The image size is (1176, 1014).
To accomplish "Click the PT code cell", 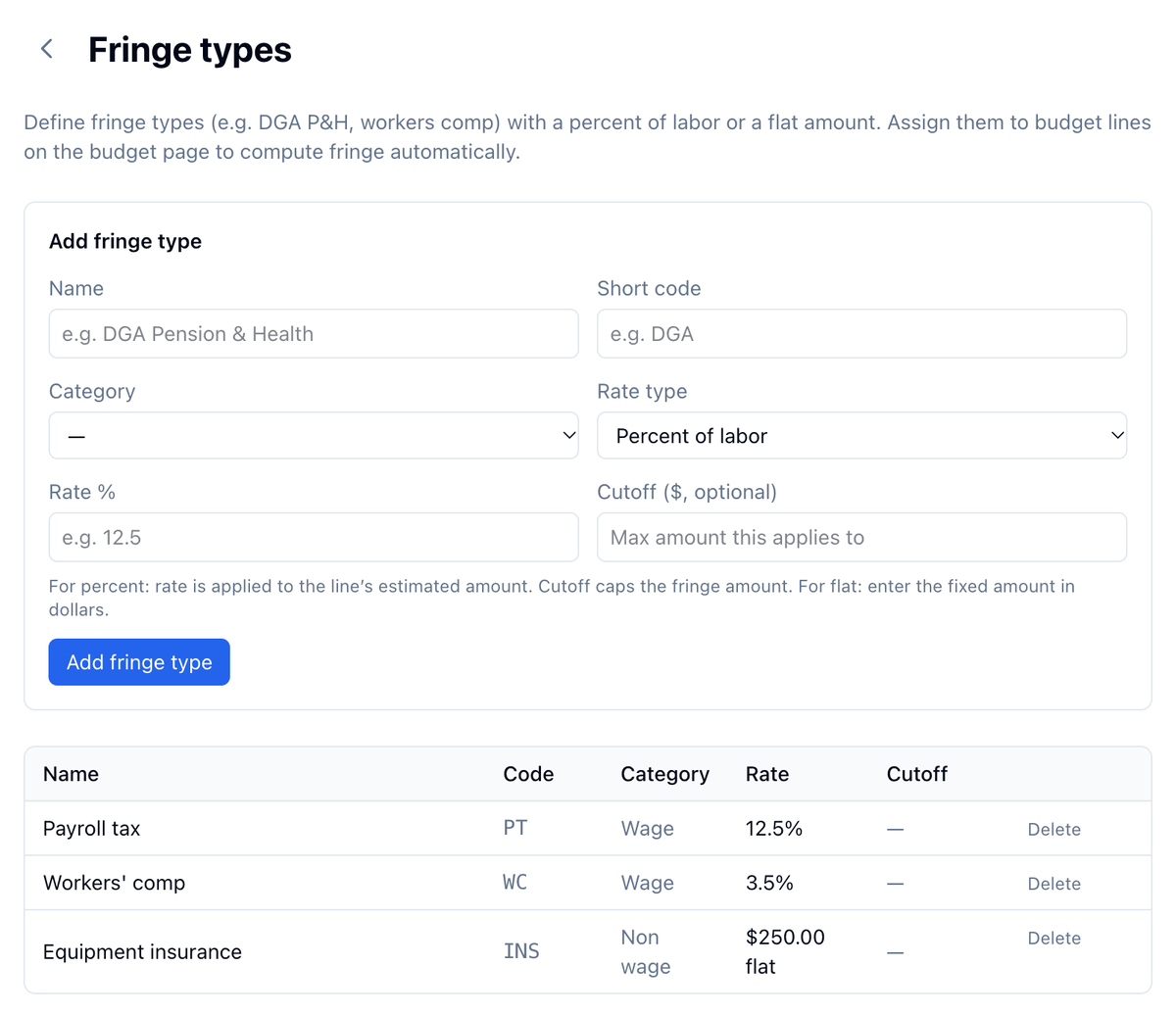I will pyautogui.click(x=514, y=828).
